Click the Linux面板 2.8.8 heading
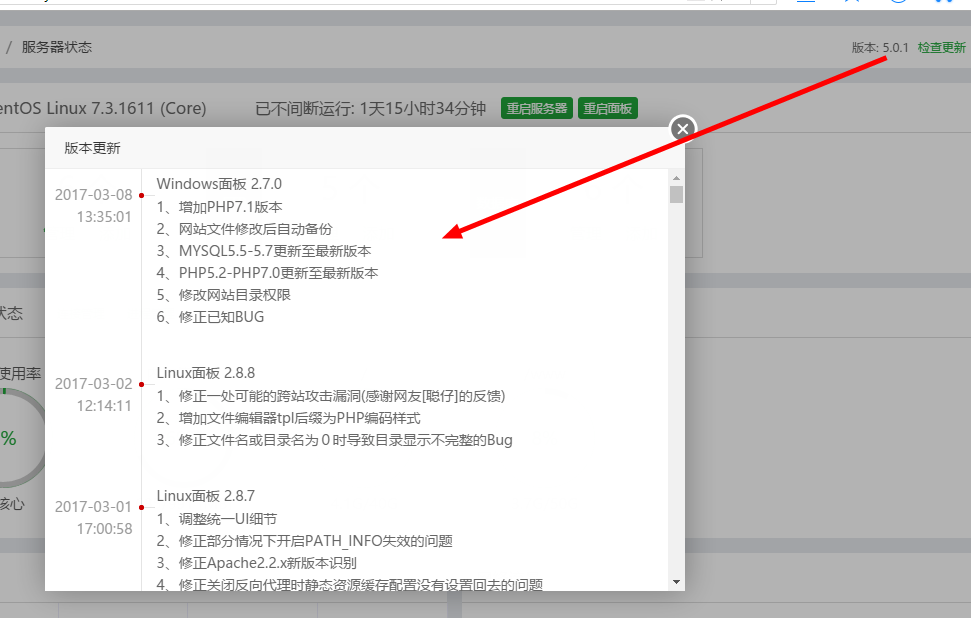971x618 pixels. coord(206,373)
